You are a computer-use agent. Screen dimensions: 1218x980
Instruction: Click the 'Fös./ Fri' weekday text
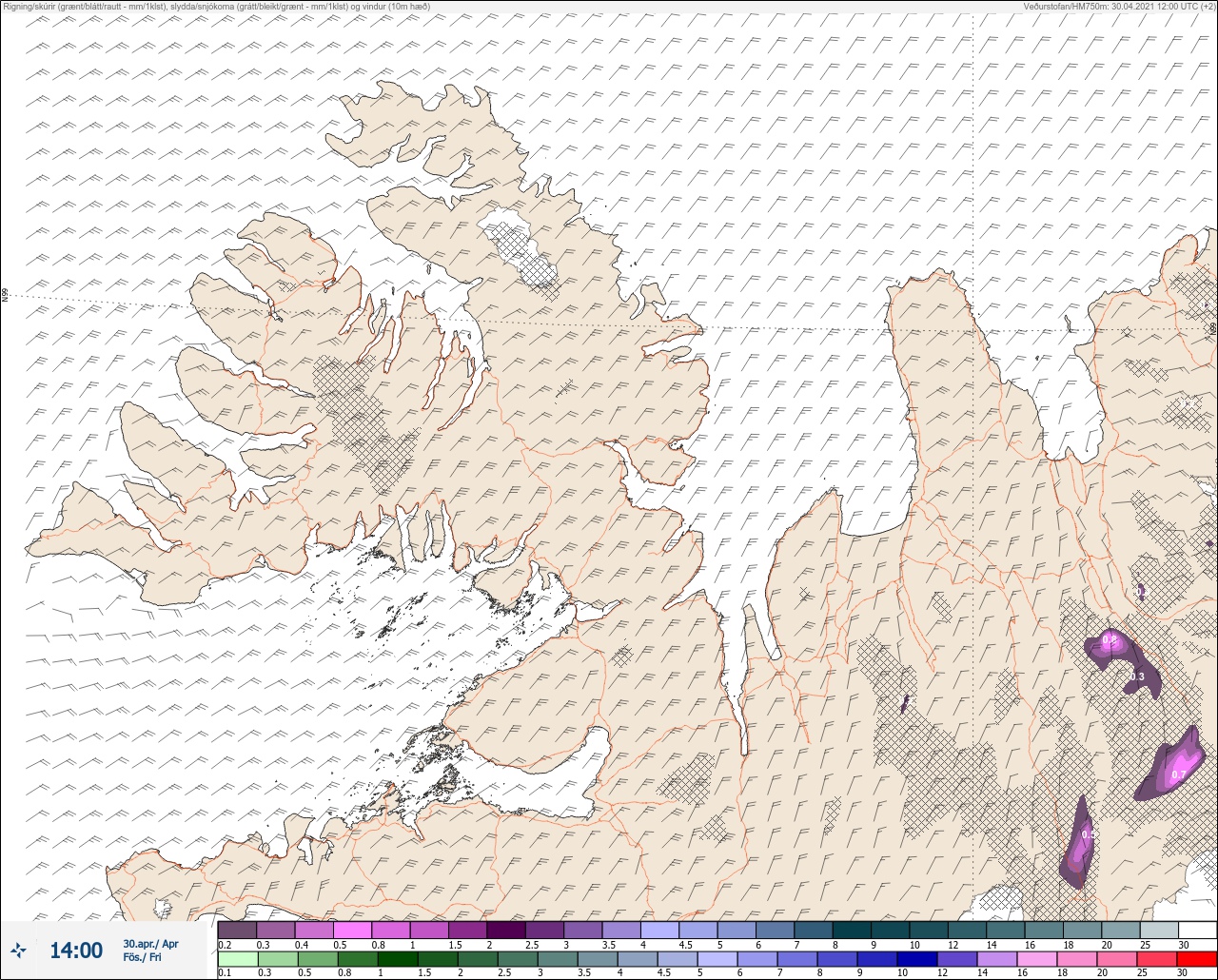pyautogui.click(x=142, y=957)
